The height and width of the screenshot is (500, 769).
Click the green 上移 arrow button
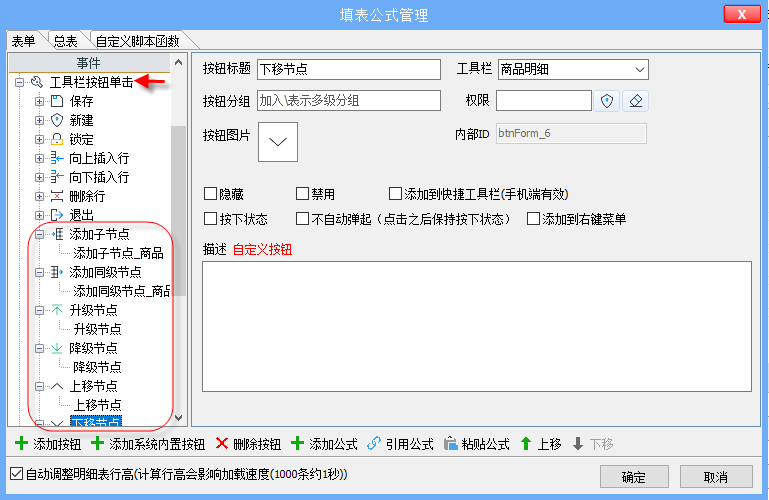click(x=540, y=444)
